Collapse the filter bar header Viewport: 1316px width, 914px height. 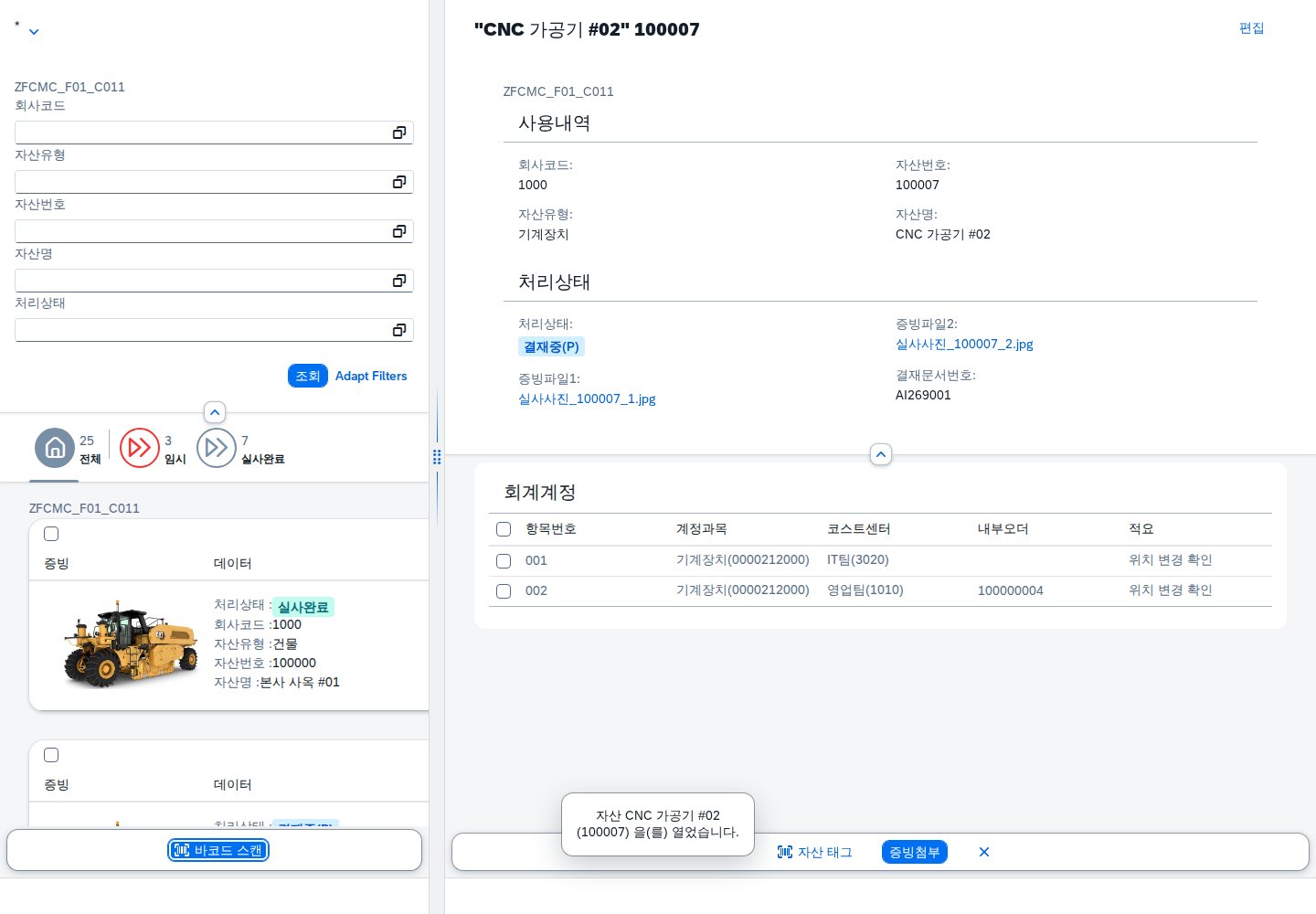215,412
